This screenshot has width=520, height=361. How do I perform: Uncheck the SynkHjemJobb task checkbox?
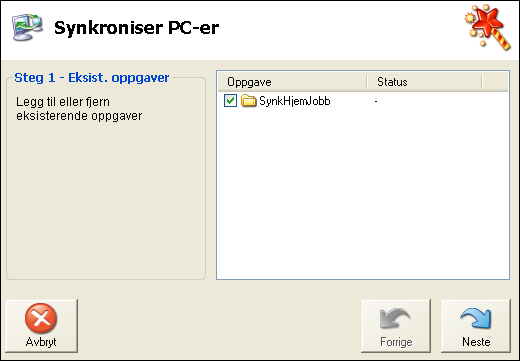(x=230, y=101)
